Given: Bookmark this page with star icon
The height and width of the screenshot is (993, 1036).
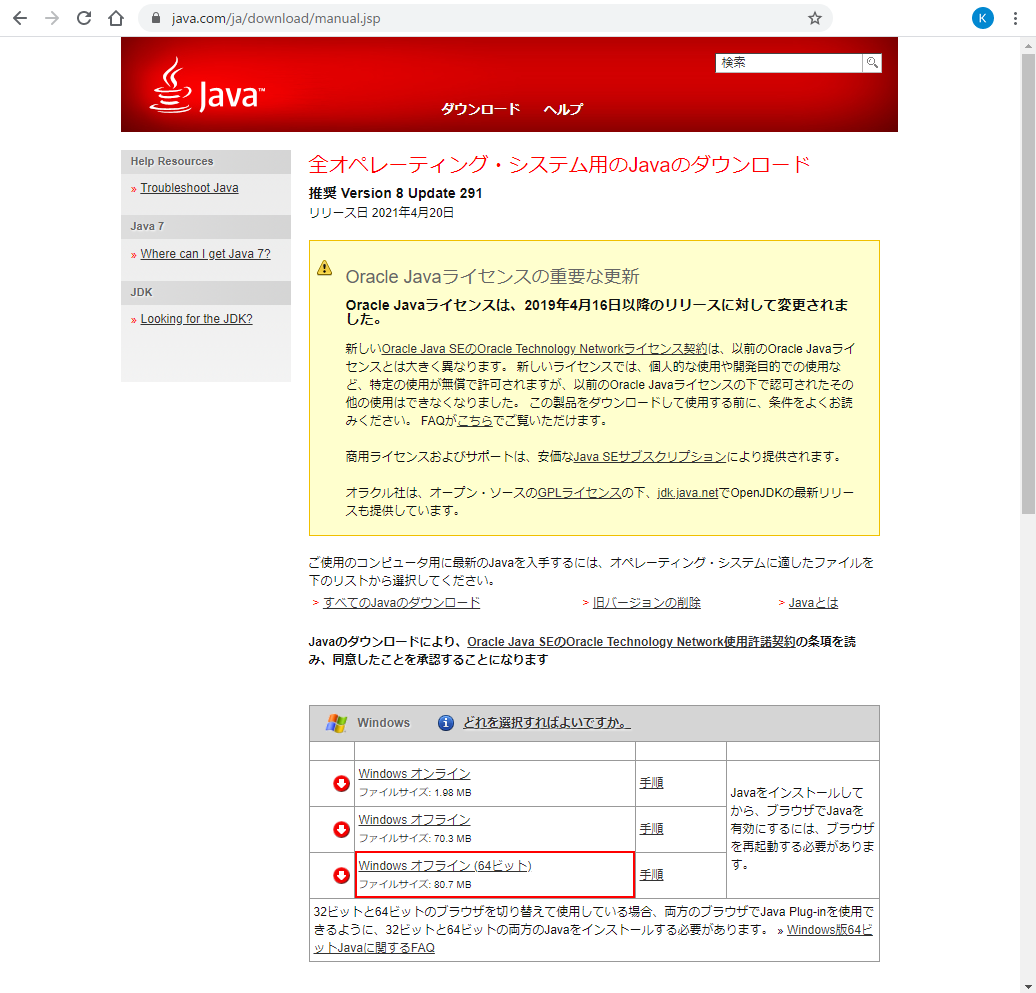Looking at the screenshot, I should pyautogui.click(x=815, y=18).
